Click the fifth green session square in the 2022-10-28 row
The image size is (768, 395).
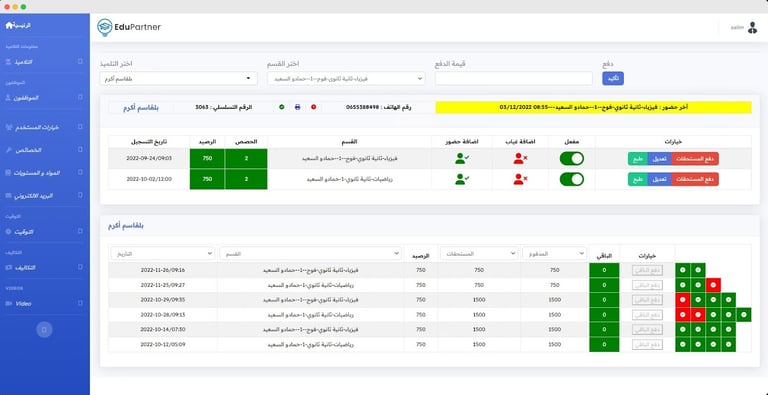tap(744, 315)
